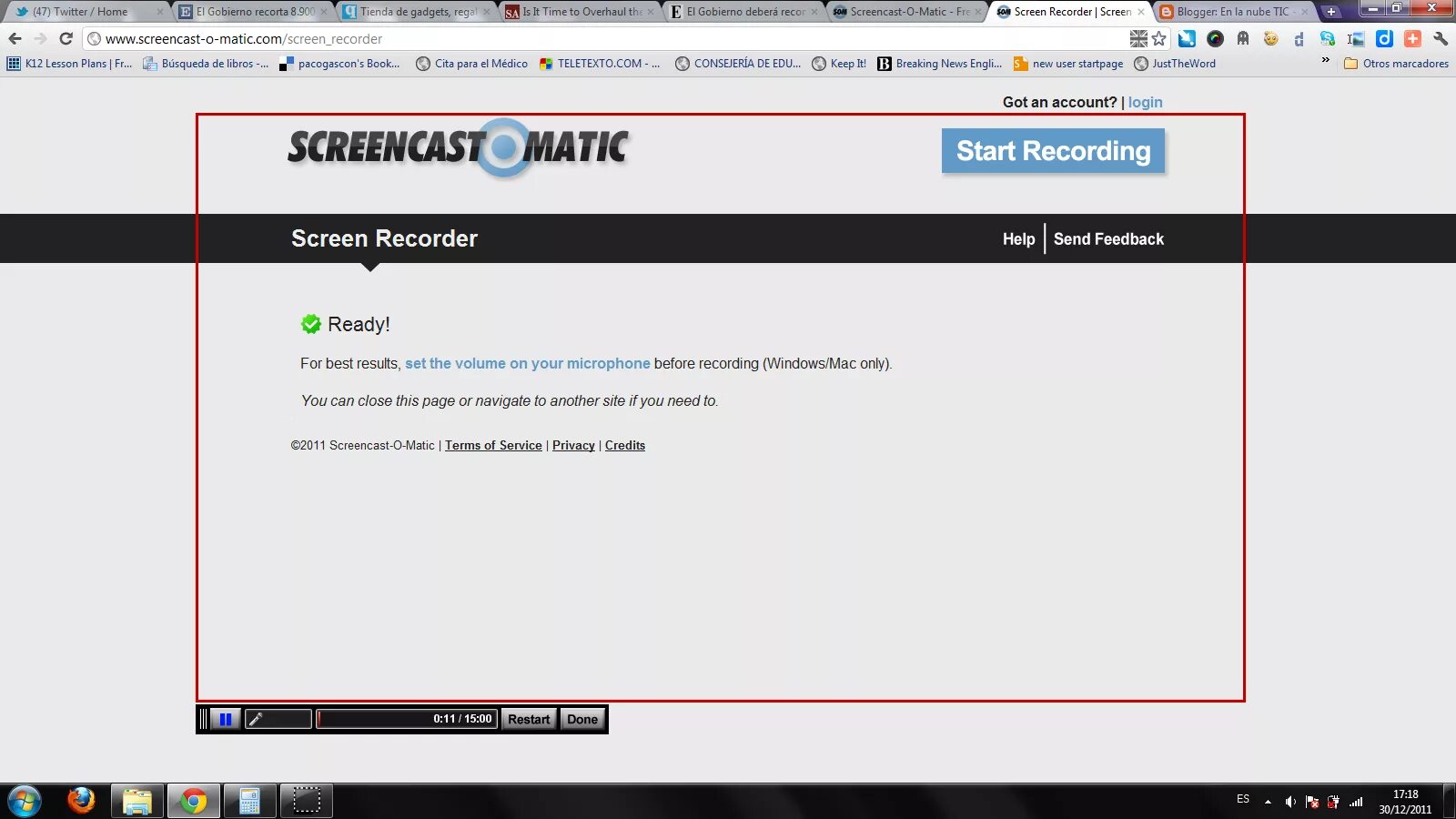
Task: Click the ghost extension icon
Action: click(1243, 38)
